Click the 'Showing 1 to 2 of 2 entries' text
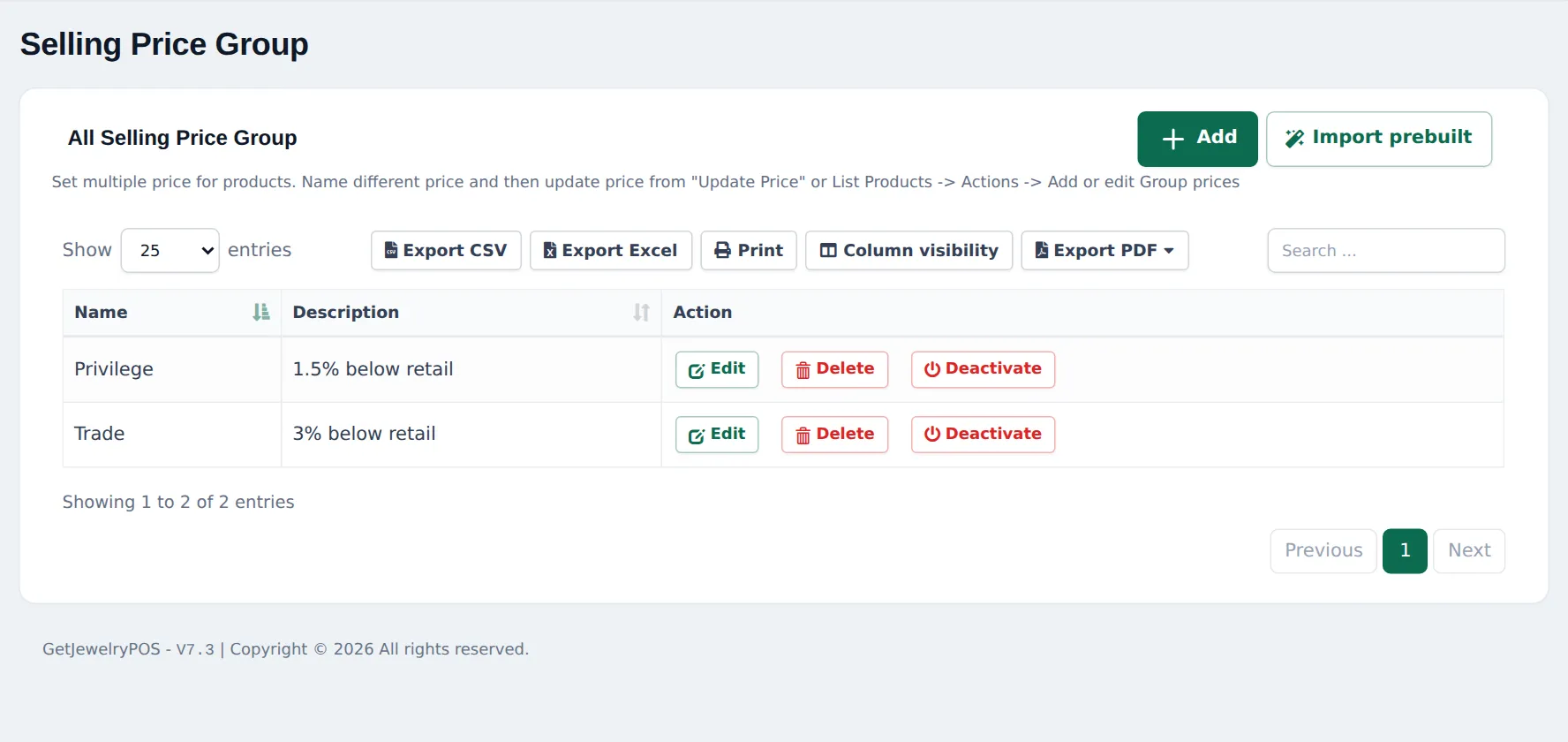 coord(178,503)
